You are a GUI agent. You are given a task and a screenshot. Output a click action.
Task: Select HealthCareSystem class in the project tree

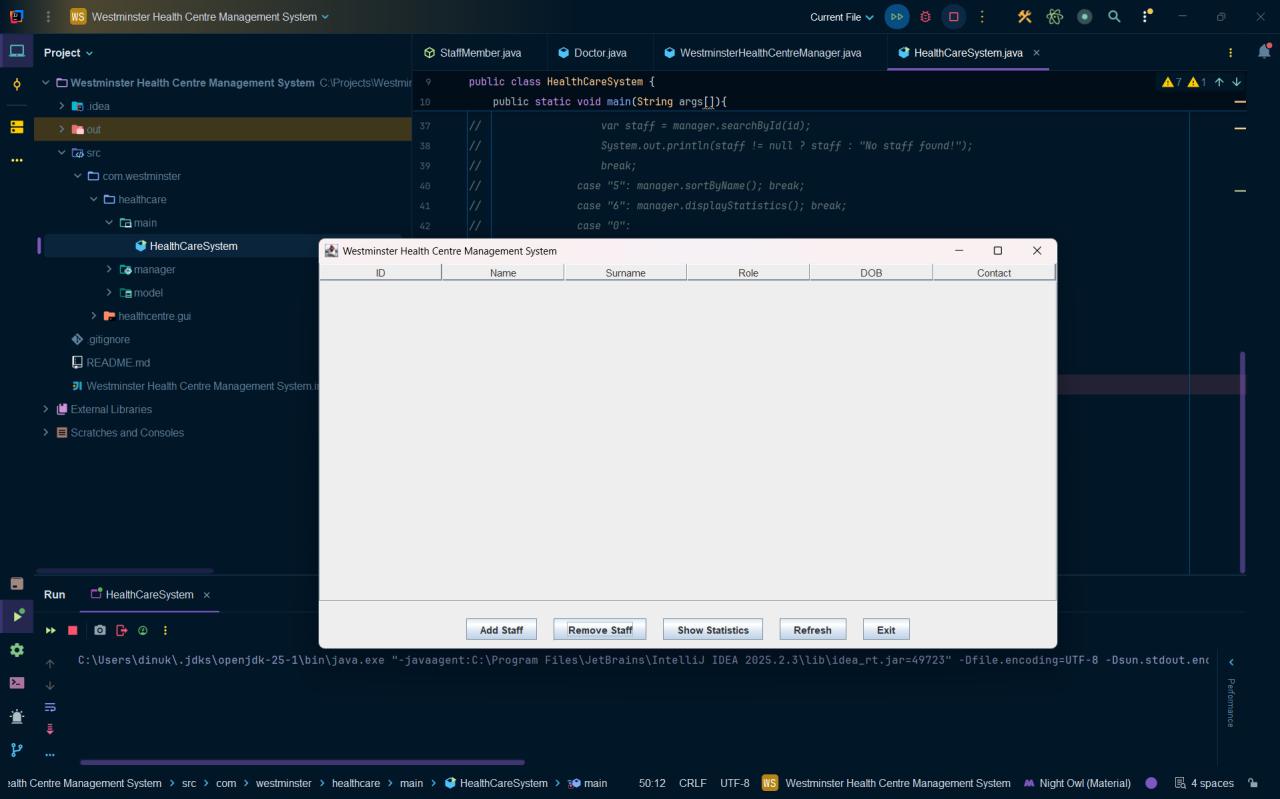[193, 246]
